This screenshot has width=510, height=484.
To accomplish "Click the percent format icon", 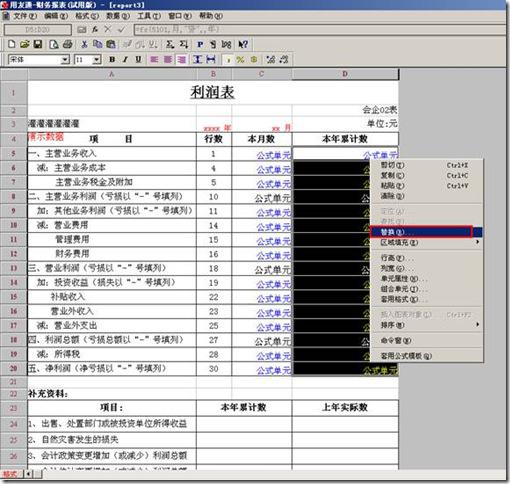I will (240, 59).
